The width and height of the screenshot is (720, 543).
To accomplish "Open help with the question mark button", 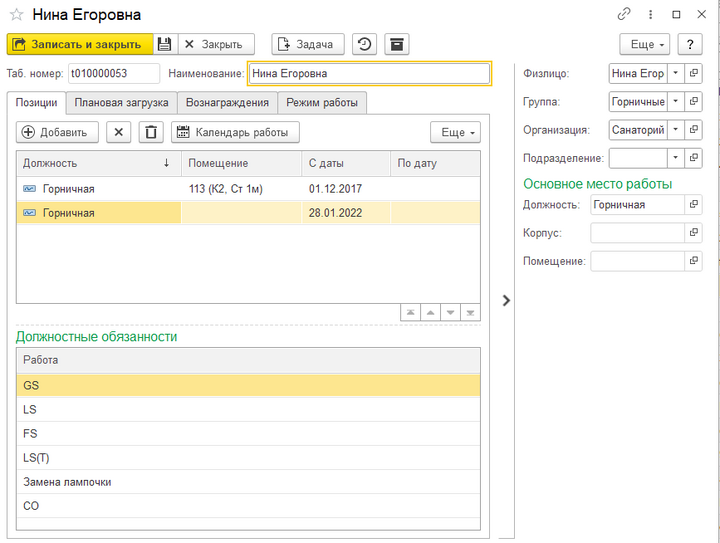I will click(x=690, y=44).
